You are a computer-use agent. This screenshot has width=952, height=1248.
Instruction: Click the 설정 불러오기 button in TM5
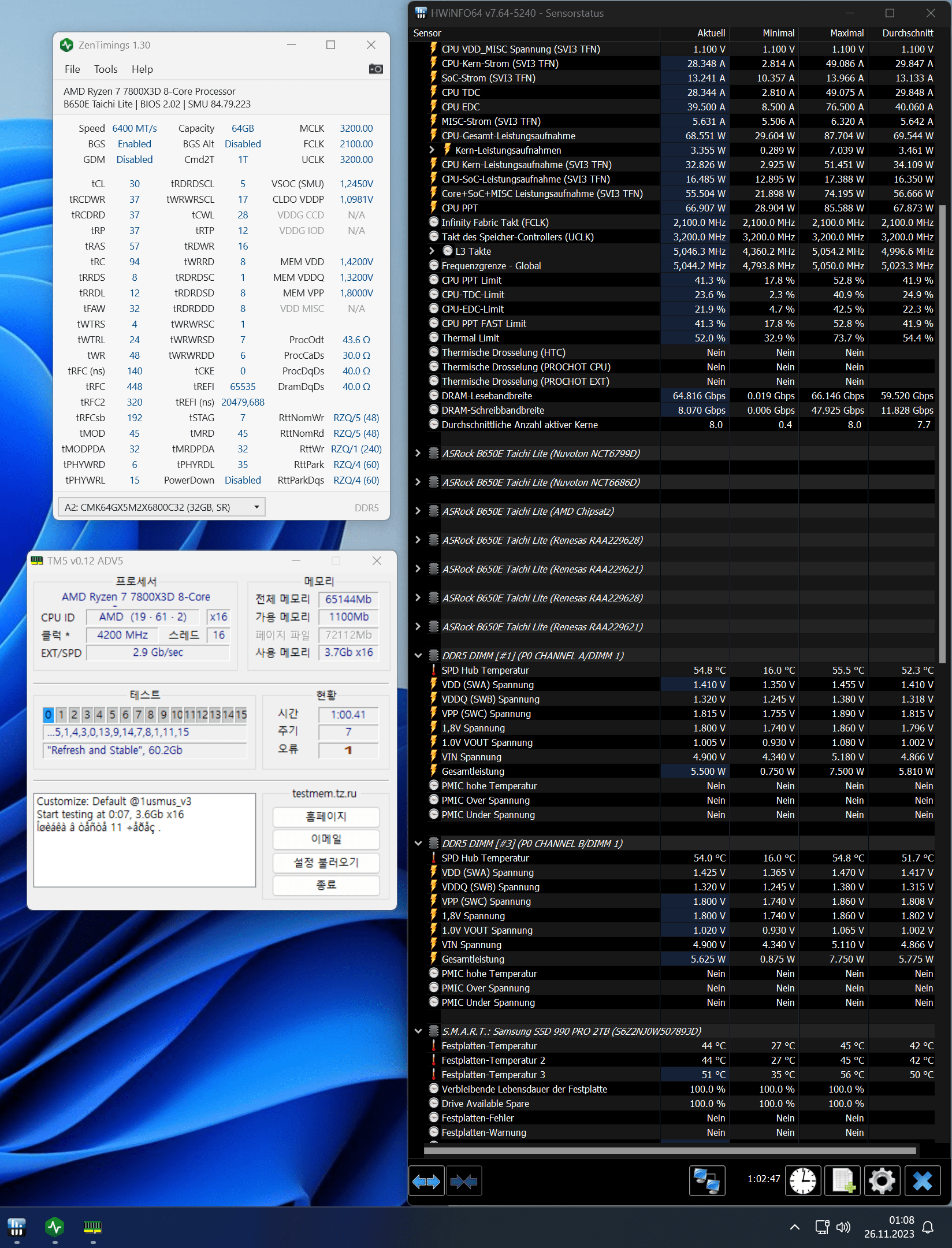tap(326, 863)
